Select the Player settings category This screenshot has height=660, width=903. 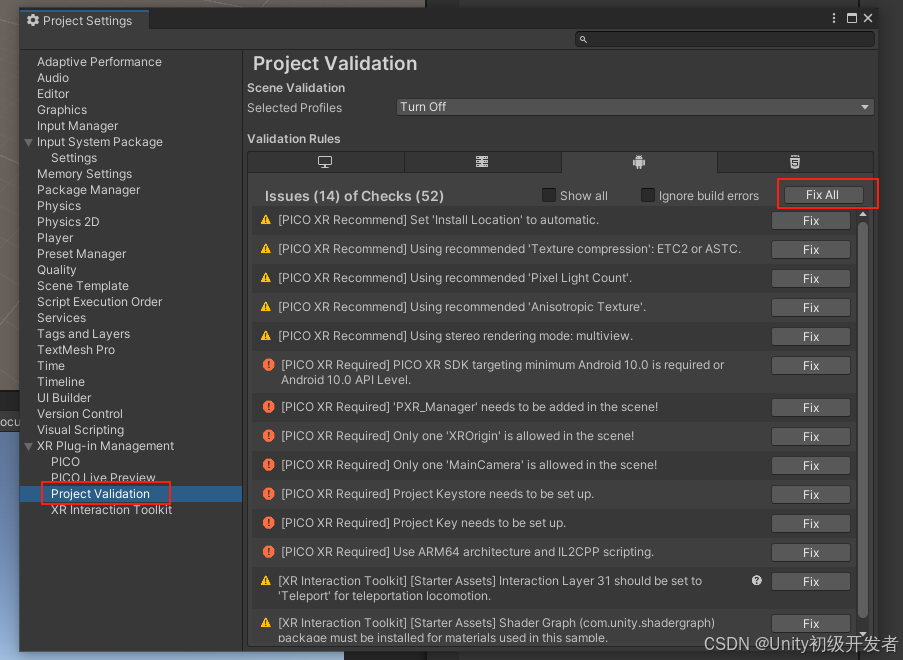coord(55,238)
